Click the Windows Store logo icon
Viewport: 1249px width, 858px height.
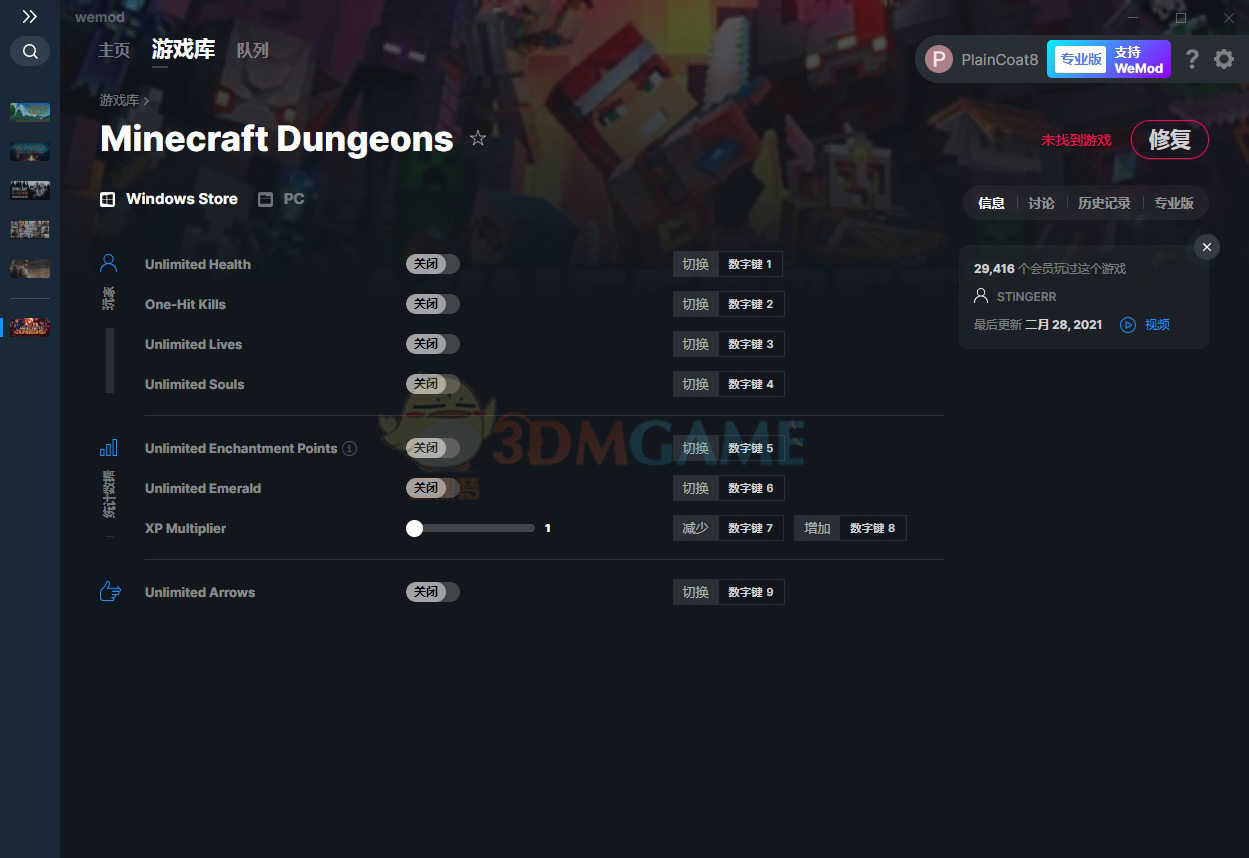click(107, 199)
